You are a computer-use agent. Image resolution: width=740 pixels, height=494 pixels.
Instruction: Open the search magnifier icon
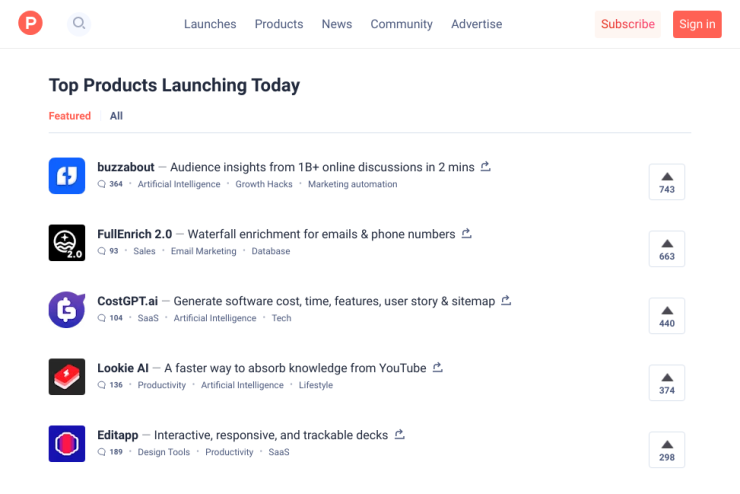tap(79, 23)
